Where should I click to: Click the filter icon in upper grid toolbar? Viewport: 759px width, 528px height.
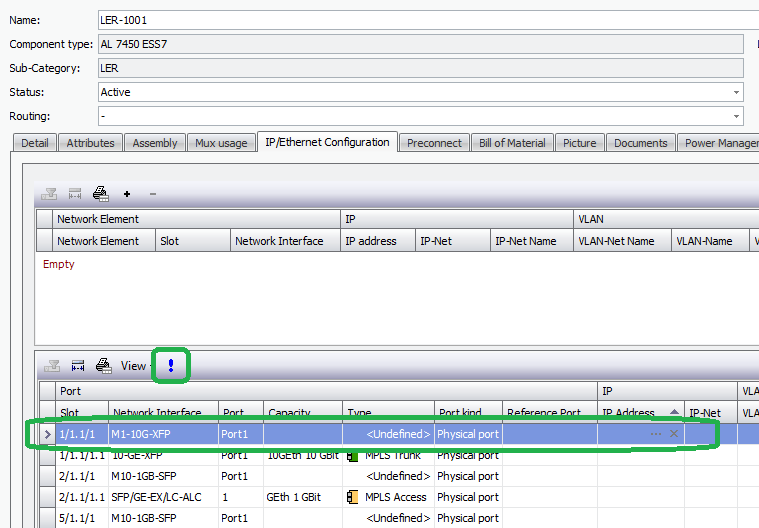[x=49, y=194]
